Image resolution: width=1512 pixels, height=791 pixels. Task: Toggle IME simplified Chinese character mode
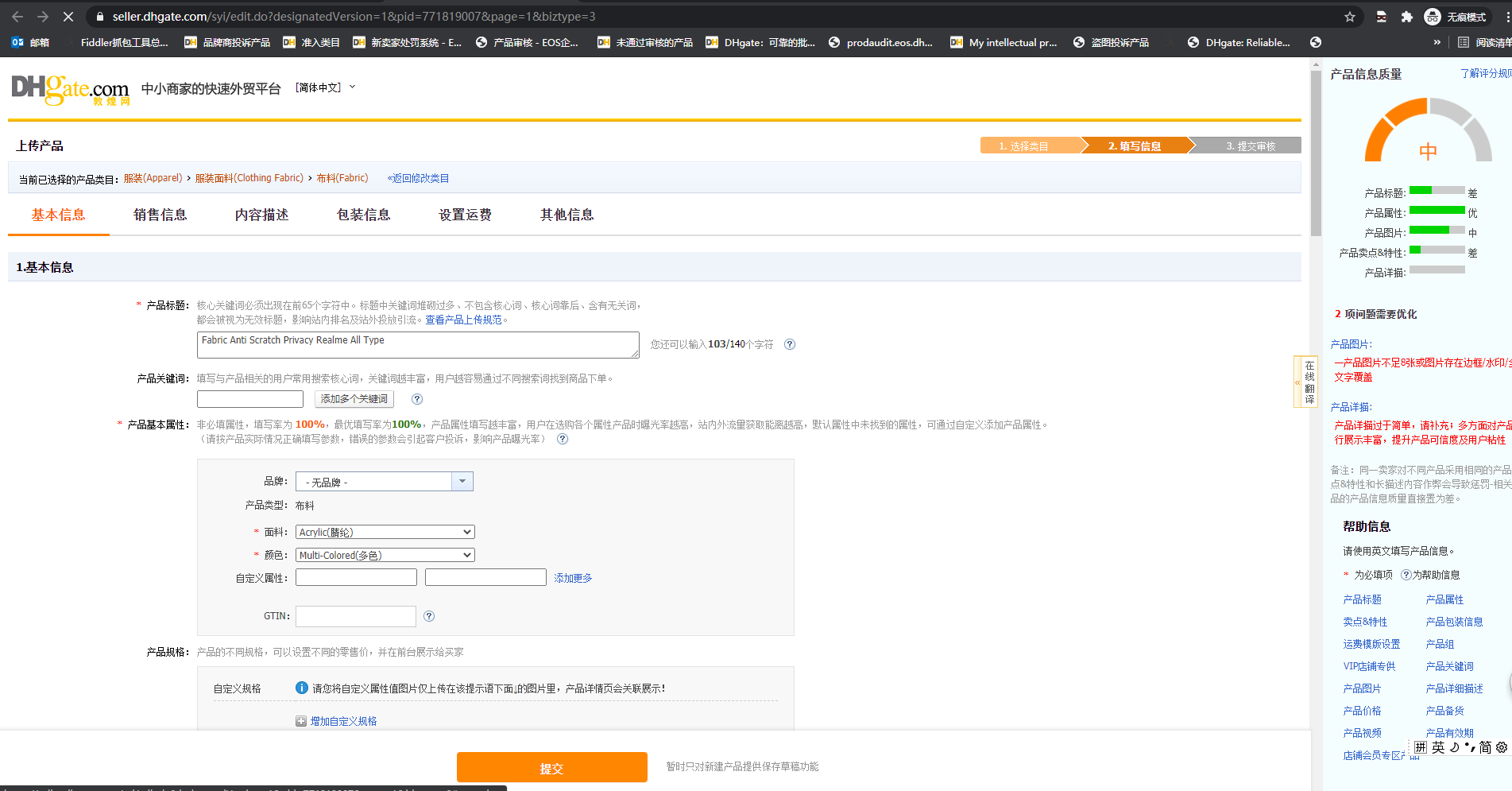click(x=1485, y=747)
